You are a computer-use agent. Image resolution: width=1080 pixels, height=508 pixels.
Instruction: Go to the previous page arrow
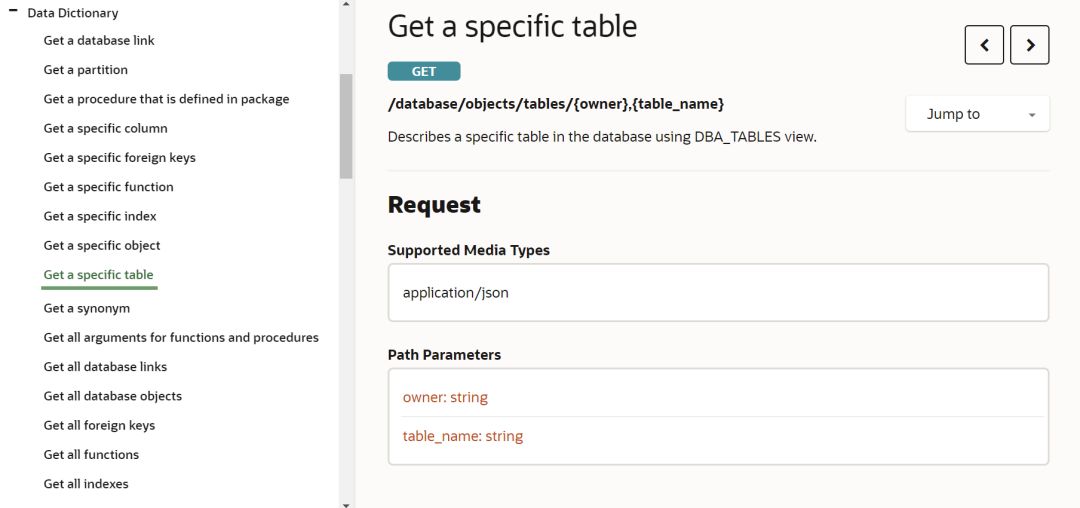[984, 45]
